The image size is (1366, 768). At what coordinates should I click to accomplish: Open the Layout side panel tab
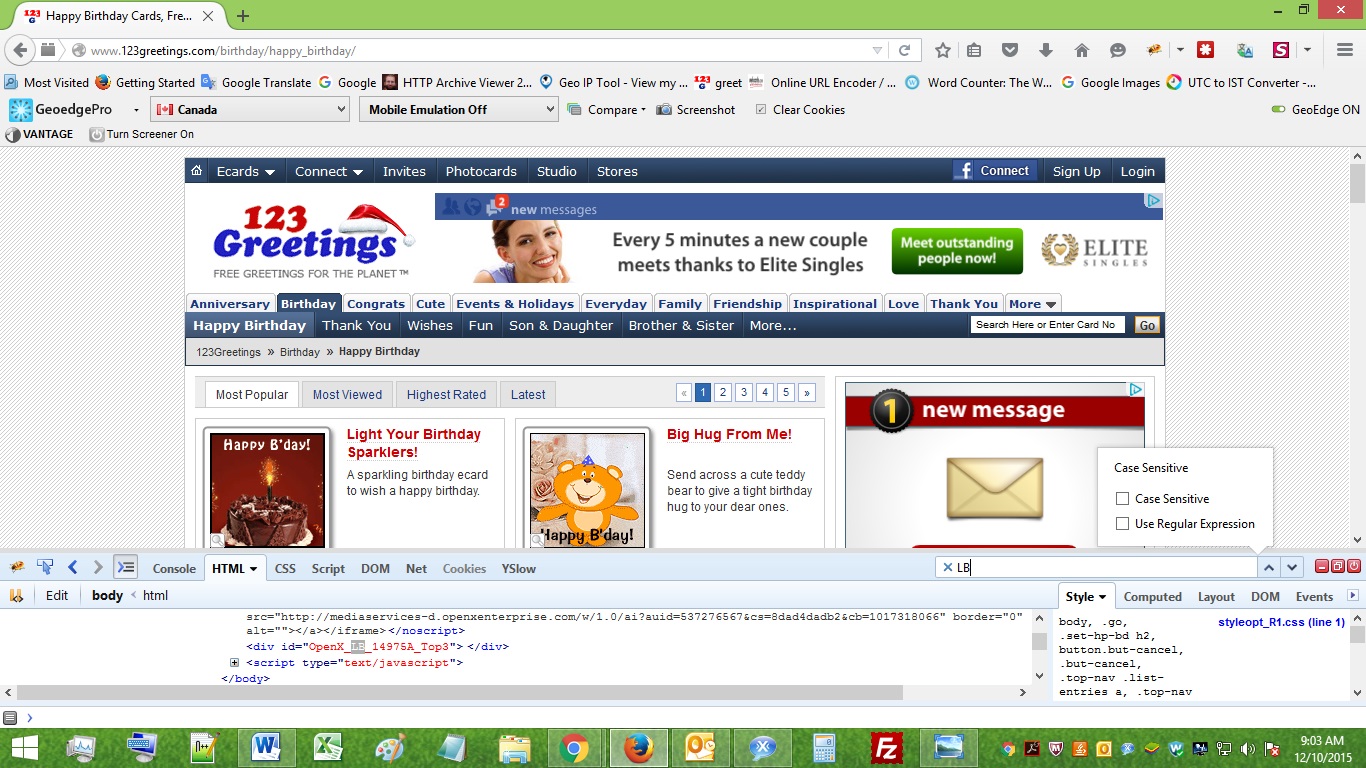pyautogui.click(x=1216, y=597)
